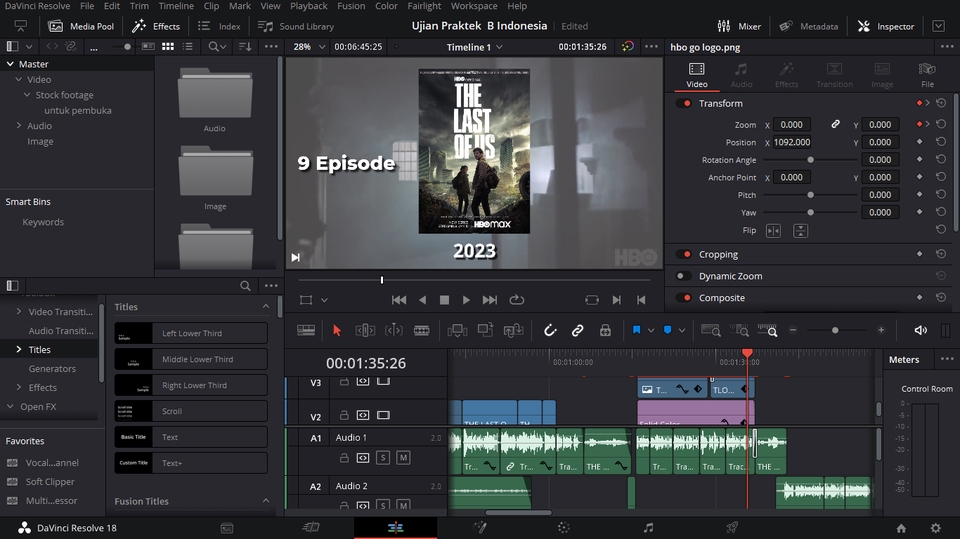Click the Overwrite Clip icon
Image resolution: width=960 pixels, height=539 pixels.
coord(486,330)
